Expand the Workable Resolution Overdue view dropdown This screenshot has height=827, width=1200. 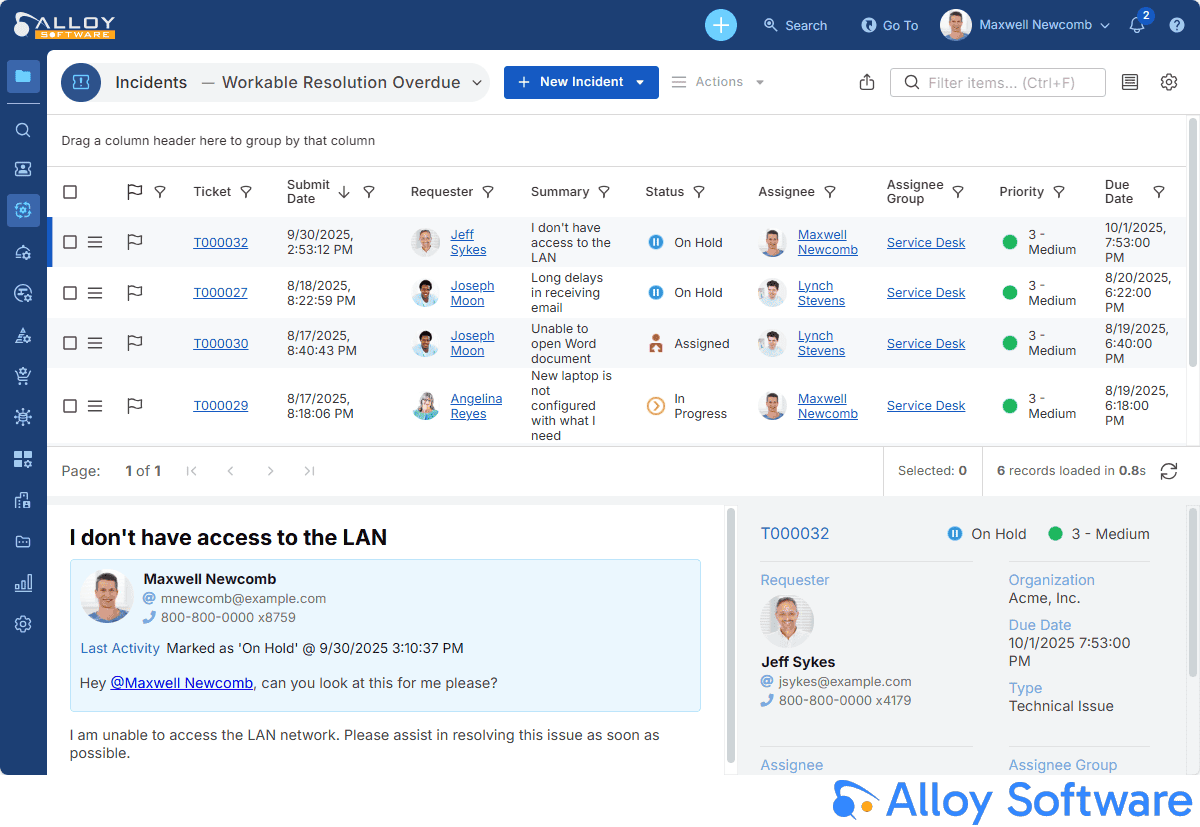477,83
